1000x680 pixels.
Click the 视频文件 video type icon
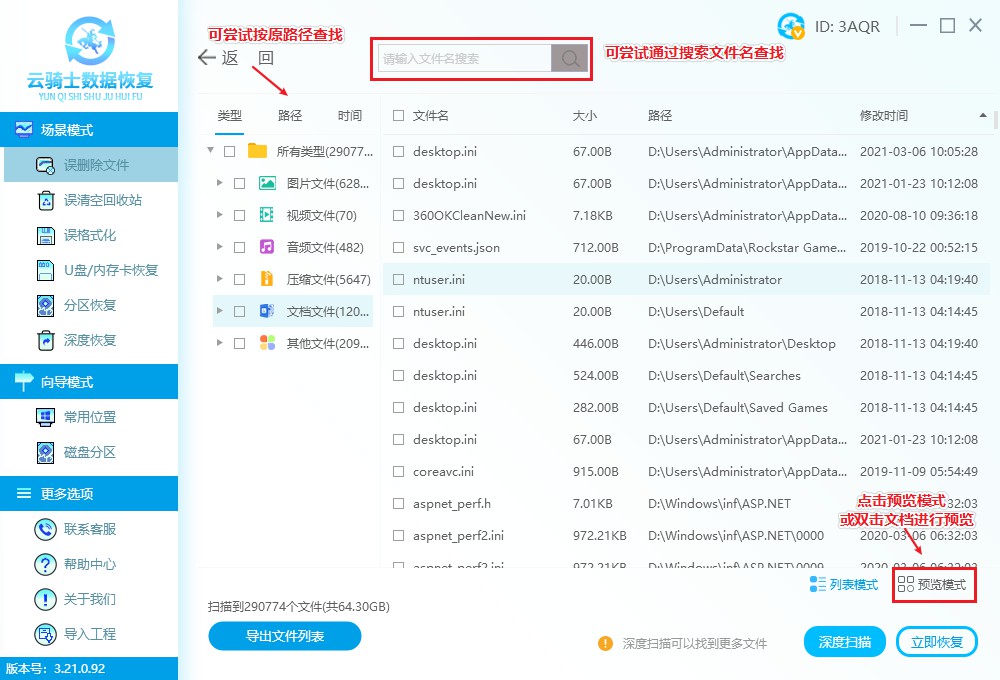click(x=267, y=215)
